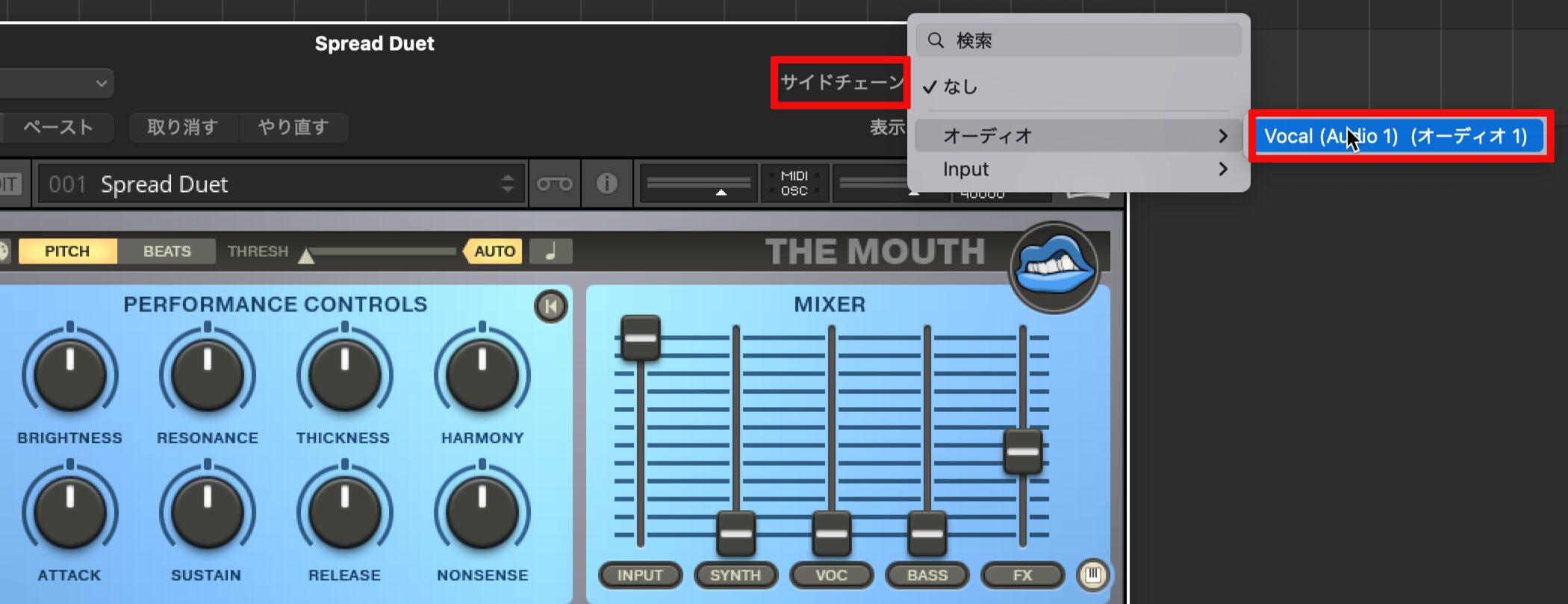Click the BASS mixer fader handle
The height and width of the screenshot is (604, 1568).
point(927,534)
